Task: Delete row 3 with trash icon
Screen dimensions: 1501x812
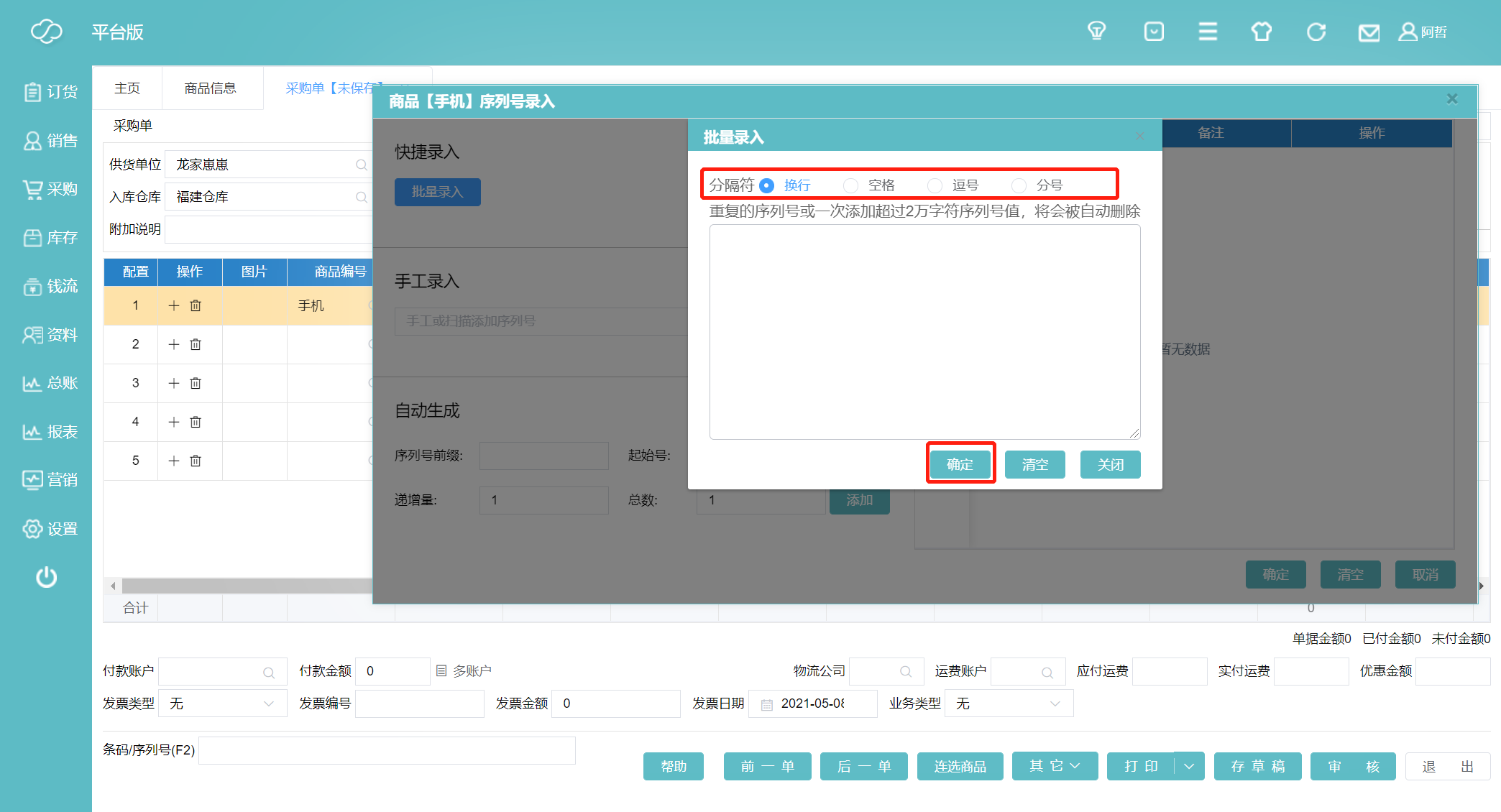Action: 196,383
